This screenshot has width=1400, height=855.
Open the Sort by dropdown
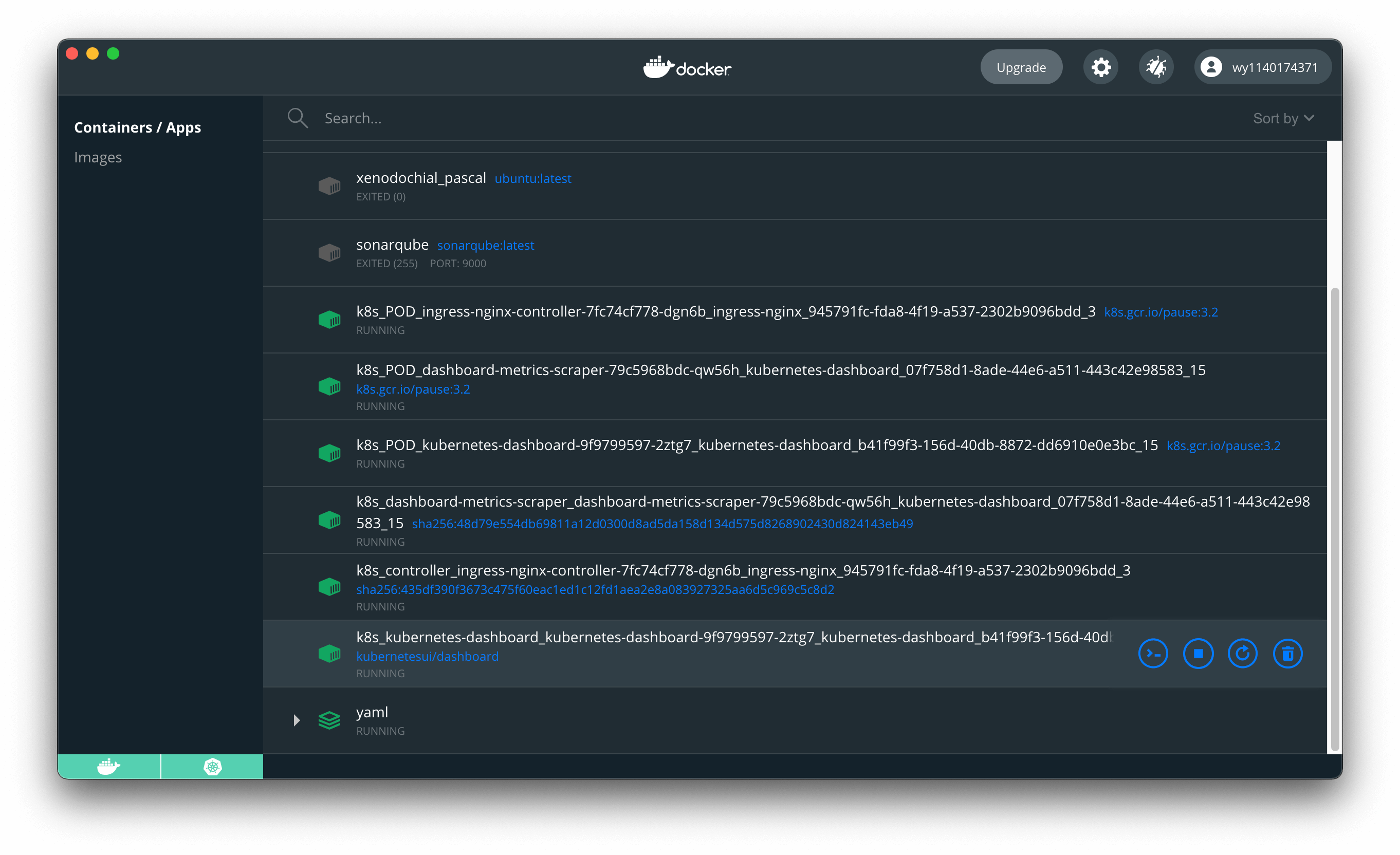pos(1283,118)
